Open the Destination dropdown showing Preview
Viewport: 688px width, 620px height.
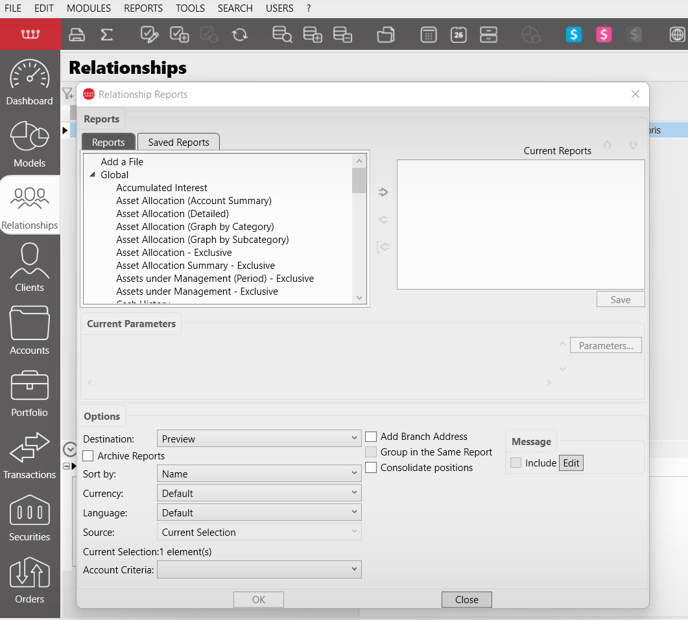click(x=259, y=438)
